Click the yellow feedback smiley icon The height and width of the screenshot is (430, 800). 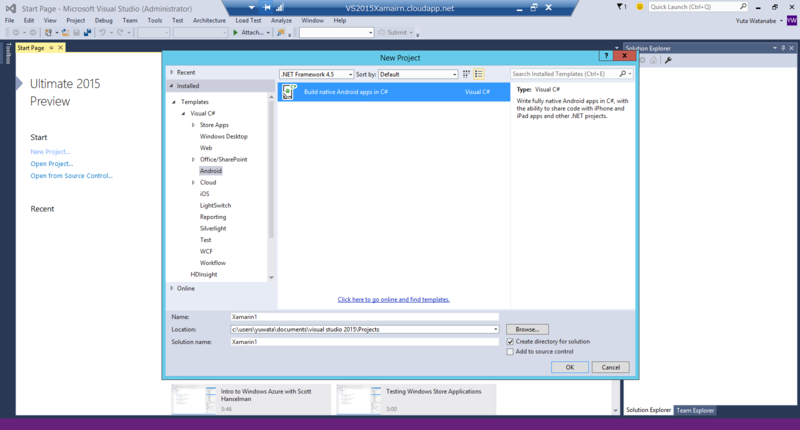pyautogui.click(x=639, y=7)
